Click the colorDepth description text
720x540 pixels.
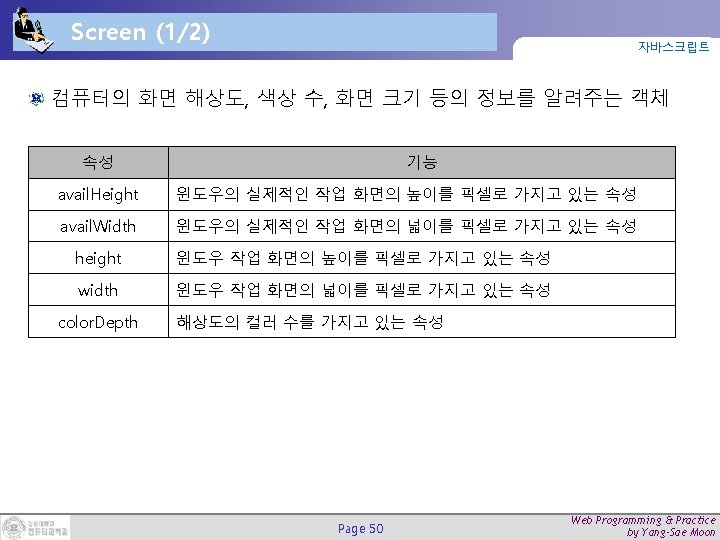310,322
